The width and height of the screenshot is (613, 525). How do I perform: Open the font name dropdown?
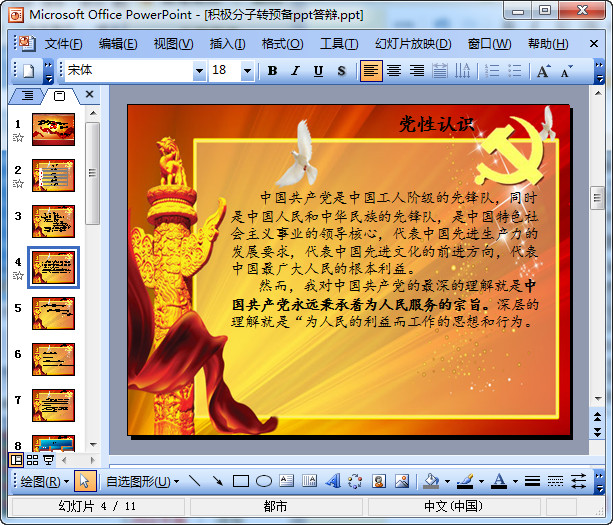tap(199, 71)
